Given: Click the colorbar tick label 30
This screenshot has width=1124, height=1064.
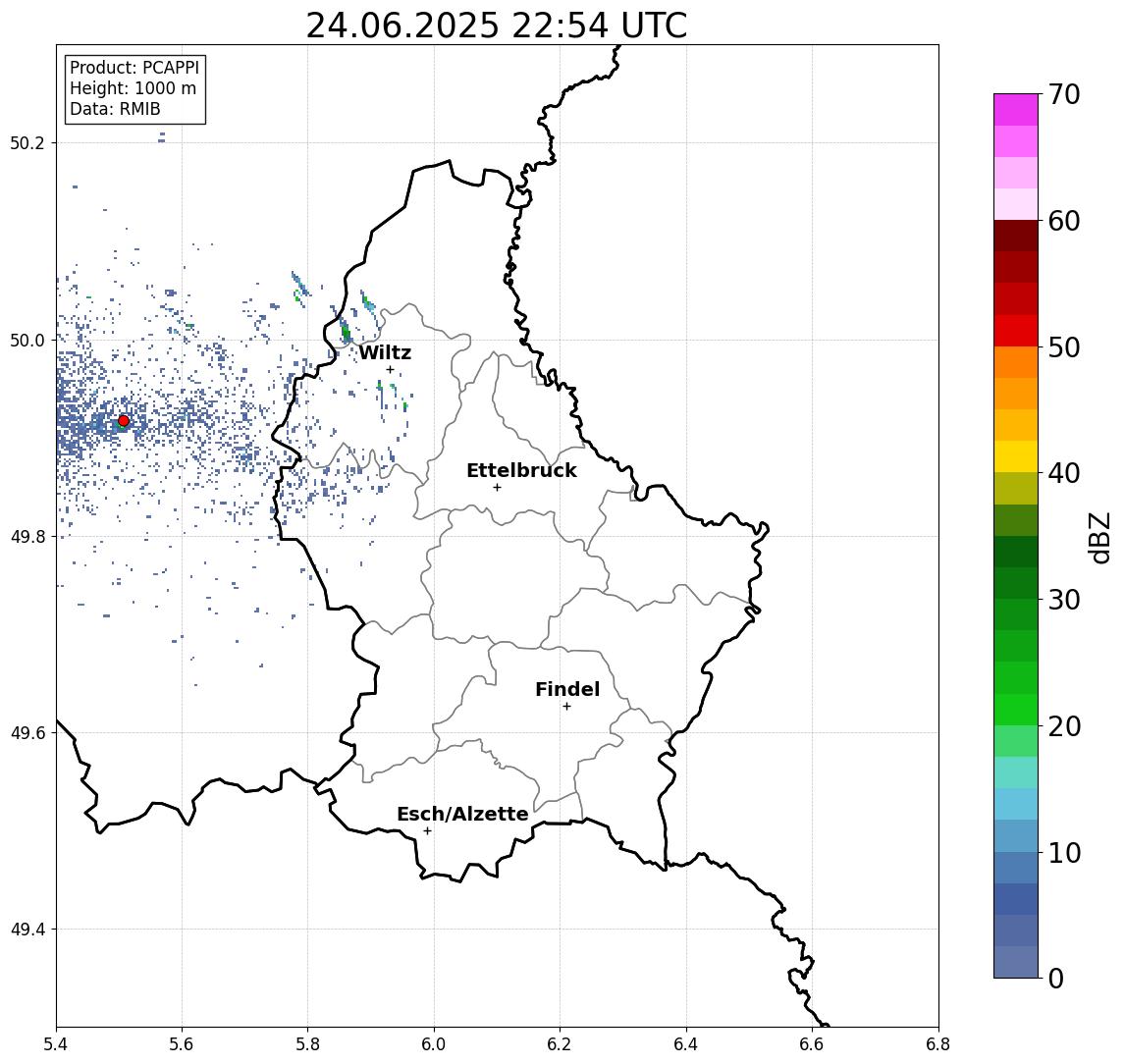Looking at the screenshot, I should coord(1064,600).
